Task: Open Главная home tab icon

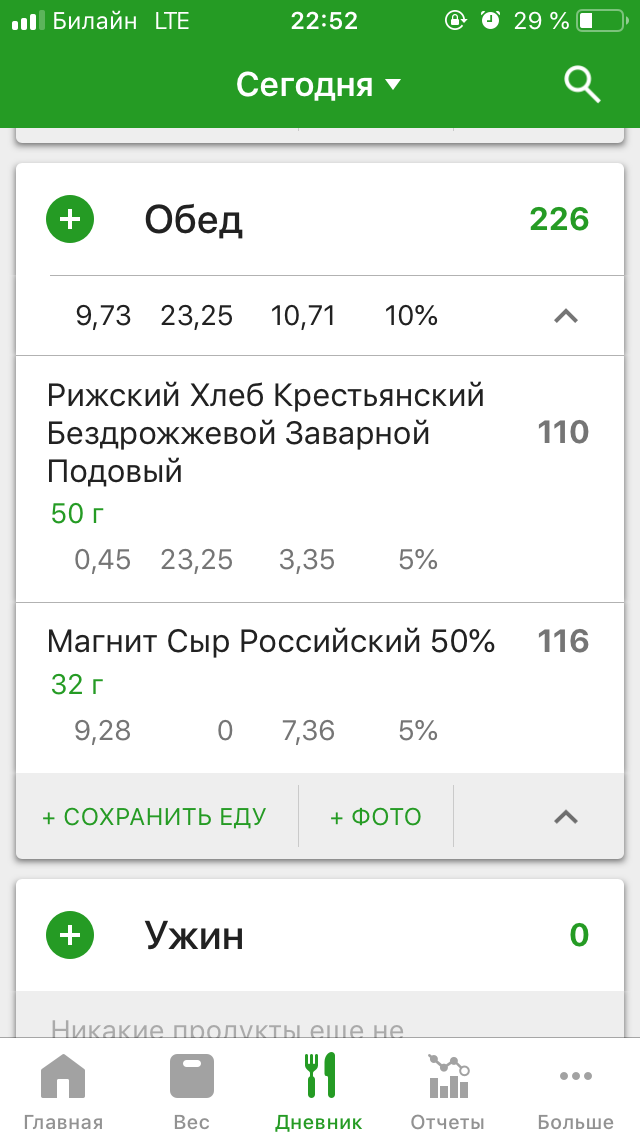Action: pos(63,1077)
